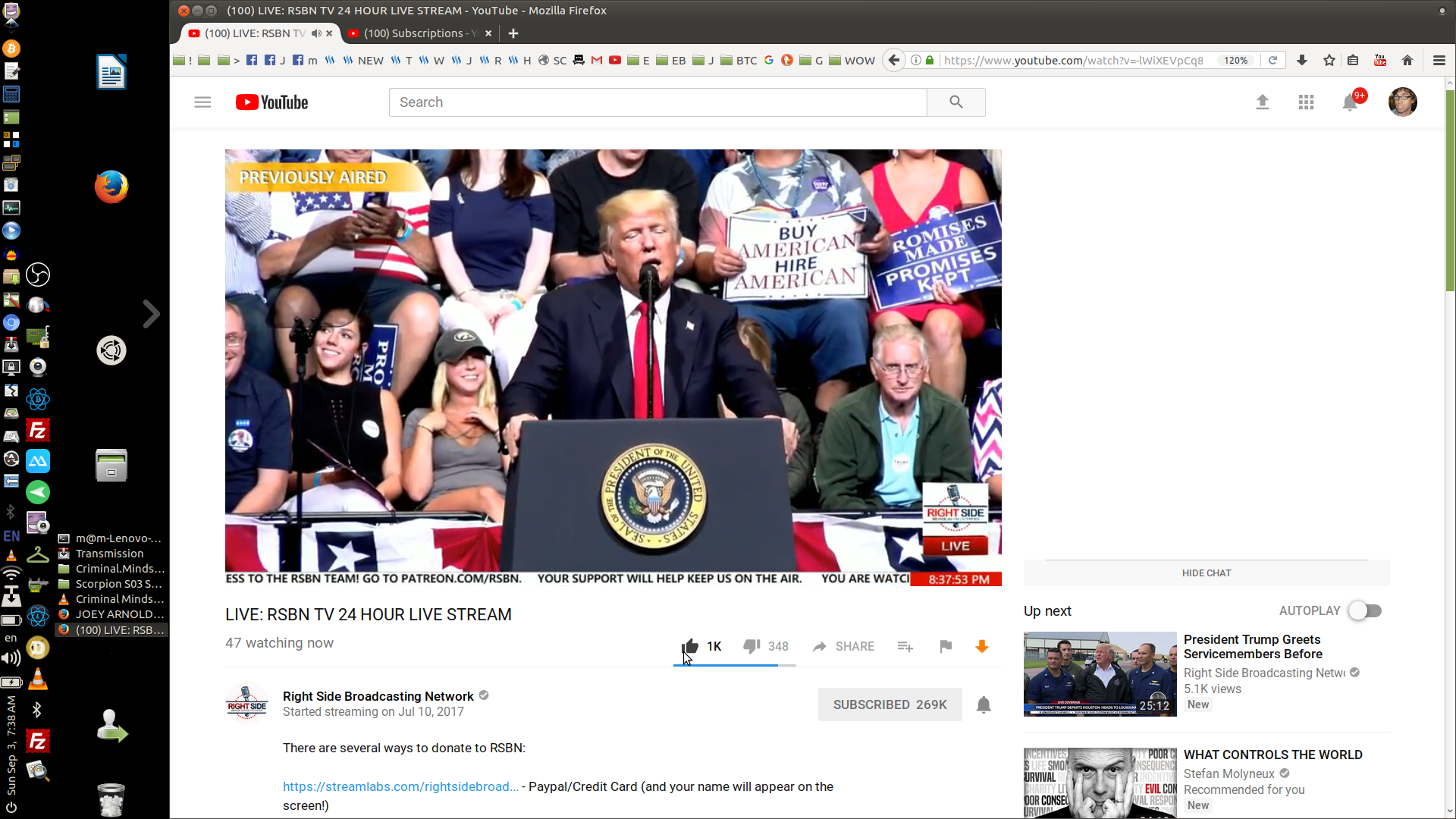1456x819 pixels.
Task: Click the report flag icon
Action: click(x=946, y=646)
